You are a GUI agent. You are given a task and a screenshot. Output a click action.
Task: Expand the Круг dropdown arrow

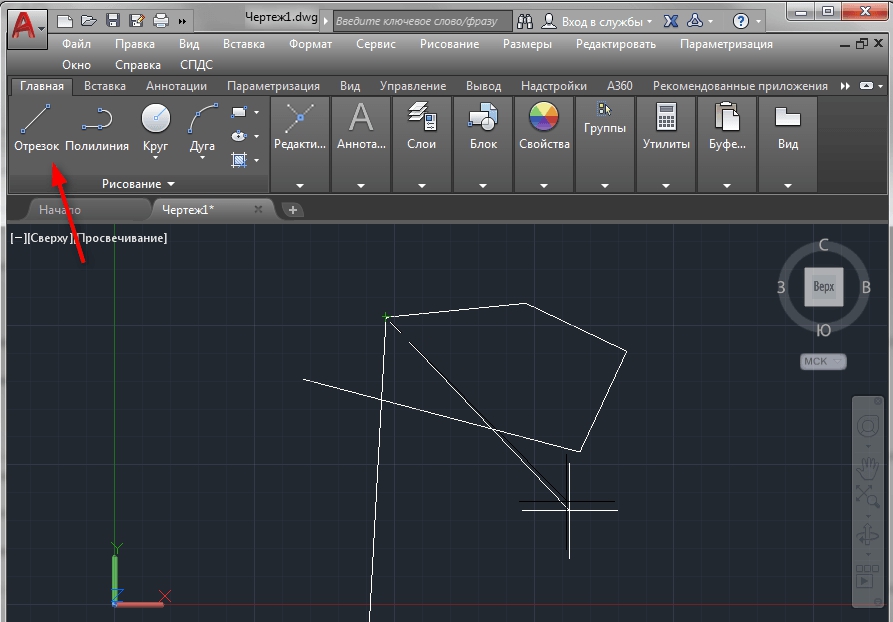155,157
